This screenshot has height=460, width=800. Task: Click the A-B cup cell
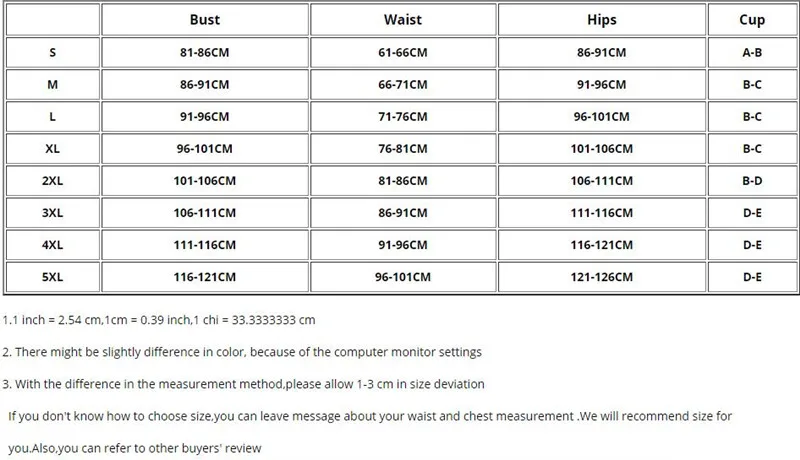click(x=752, y=53)
